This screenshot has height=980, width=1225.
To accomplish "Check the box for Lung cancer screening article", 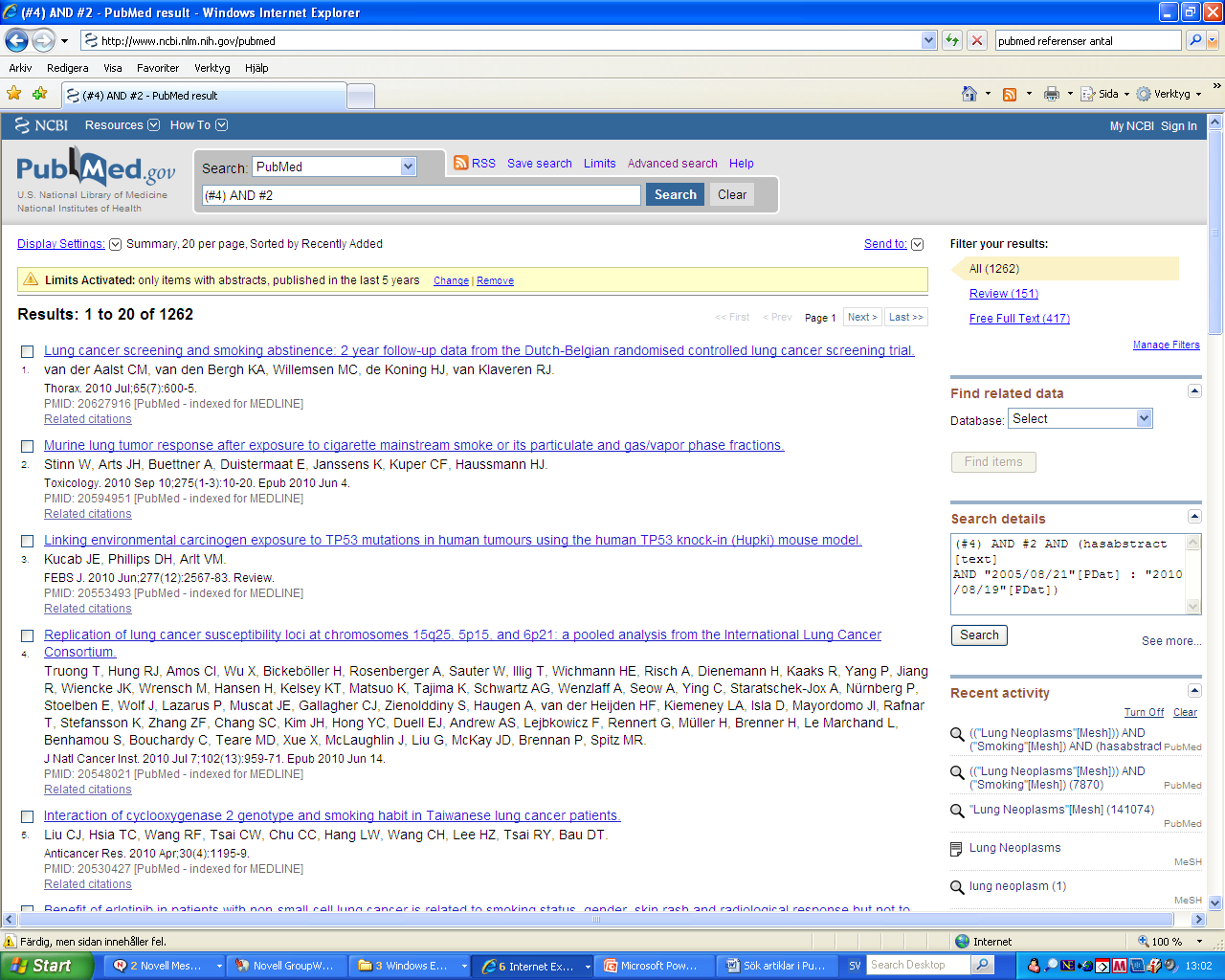I will pos(27,352).
